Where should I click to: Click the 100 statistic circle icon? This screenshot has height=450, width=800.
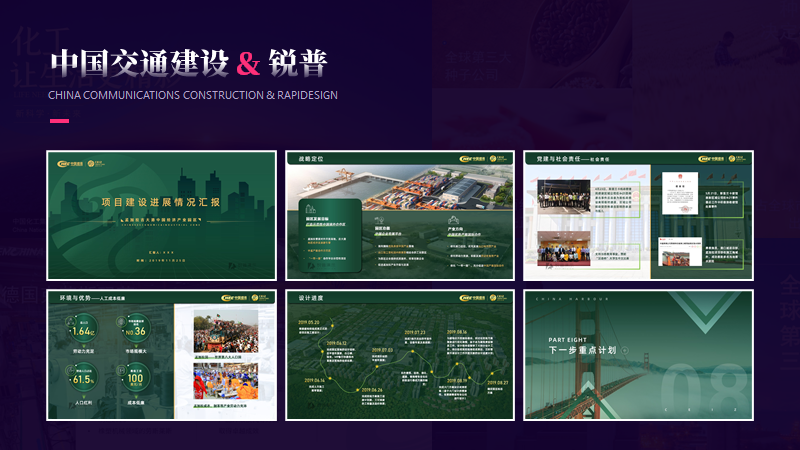136,379
